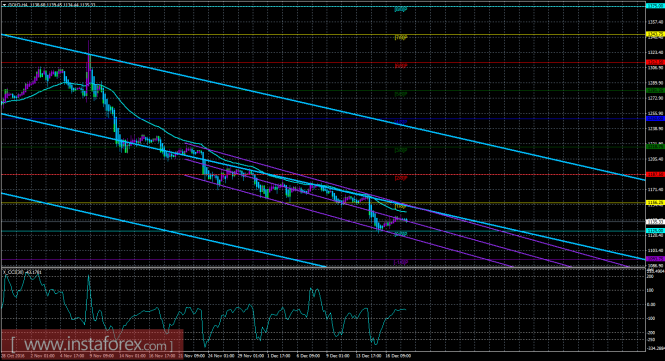The image size is (665, 361).
Task: Click the white current price 1135.33 tag
Action: (x=655, y=221)
